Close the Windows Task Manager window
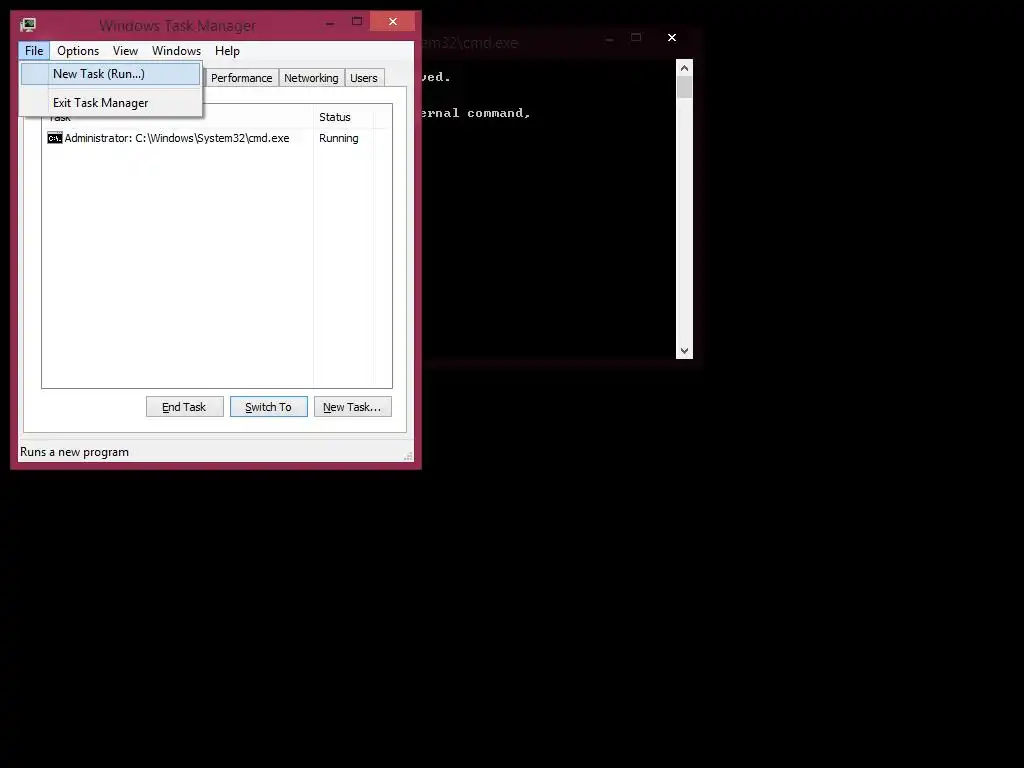The image size is (1024, 768). tap(392, 22)
